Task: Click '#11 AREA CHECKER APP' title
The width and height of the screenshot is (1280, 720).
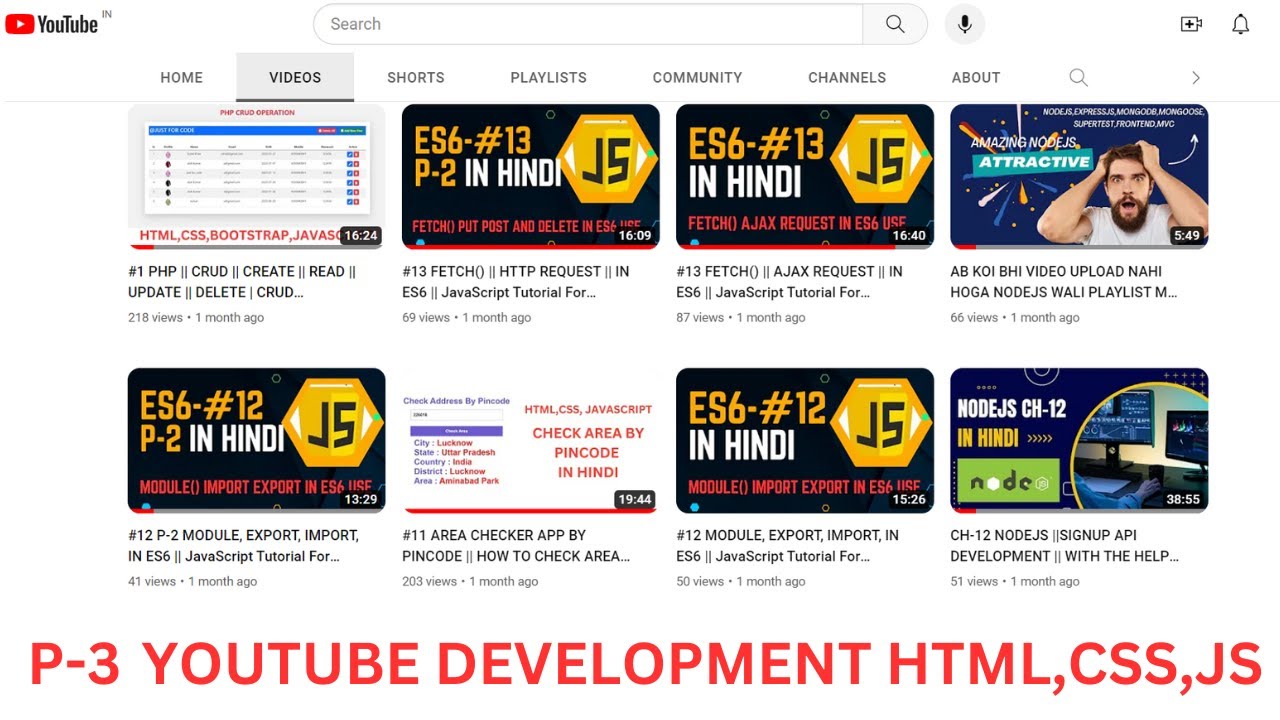Action: (x=516, y=545)
